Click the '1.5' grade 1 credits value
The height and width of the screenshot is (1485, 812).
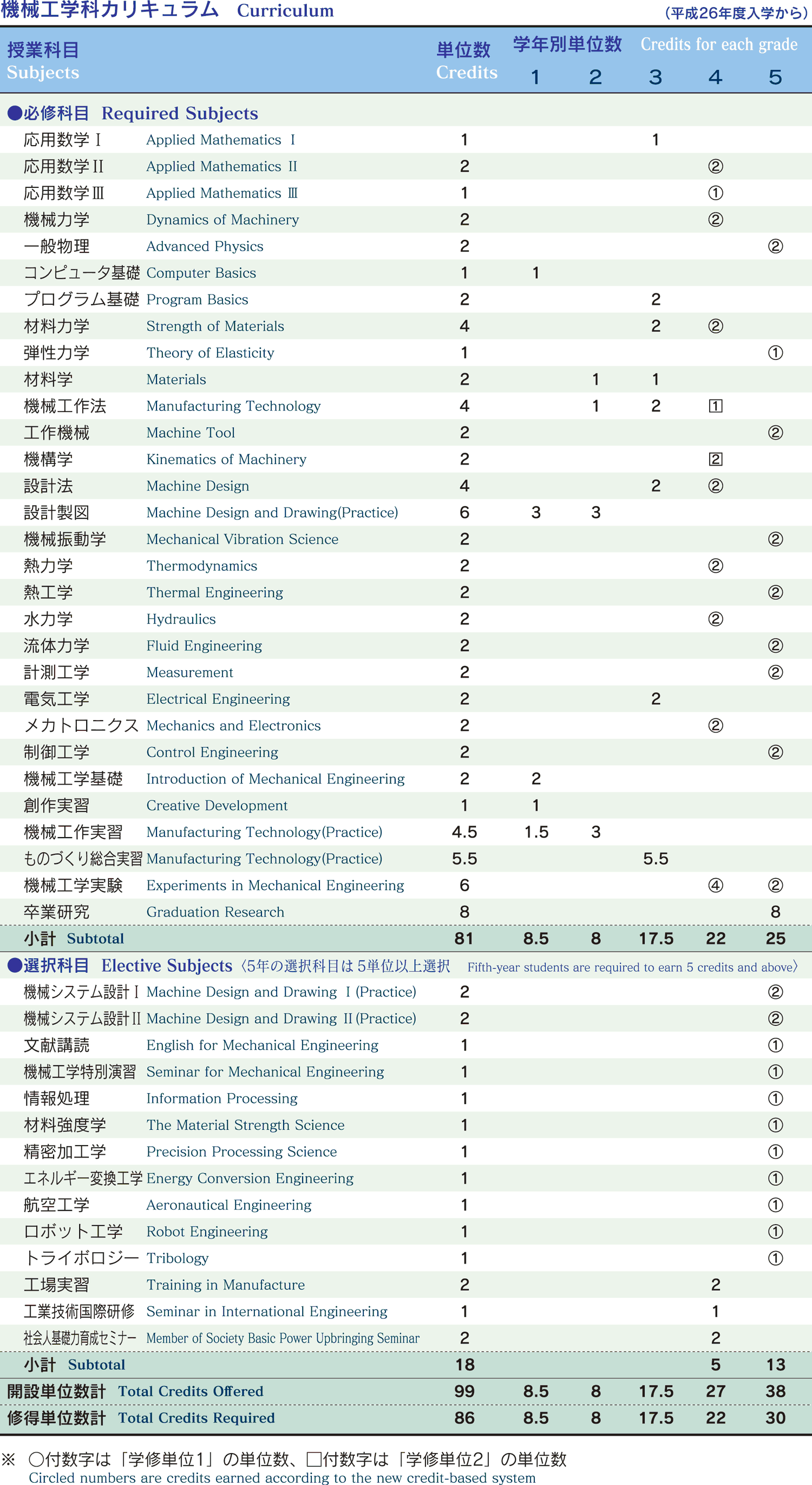coord(536,832)
